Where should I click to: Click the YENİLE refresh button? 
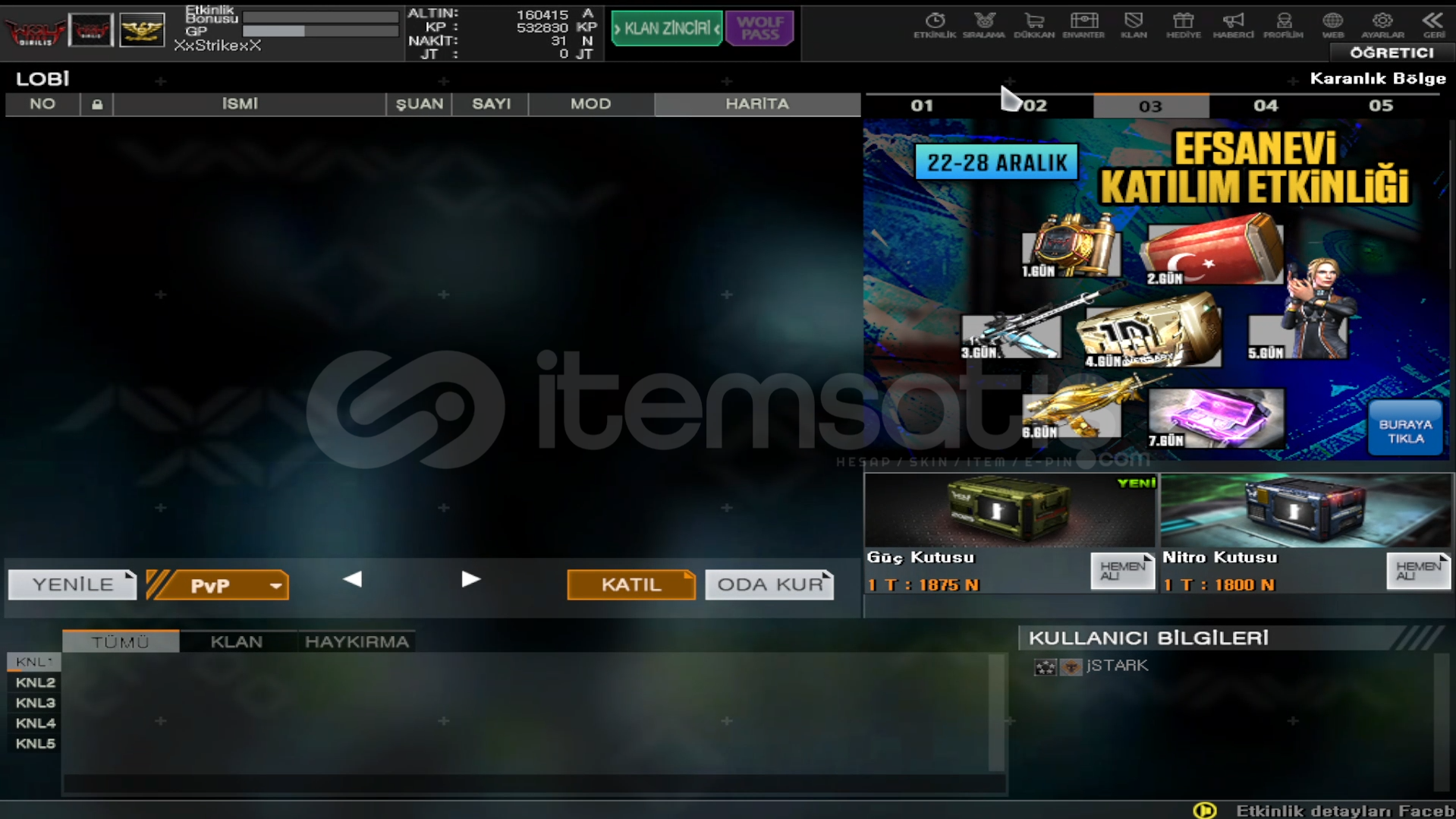click(x=72, y=584)
